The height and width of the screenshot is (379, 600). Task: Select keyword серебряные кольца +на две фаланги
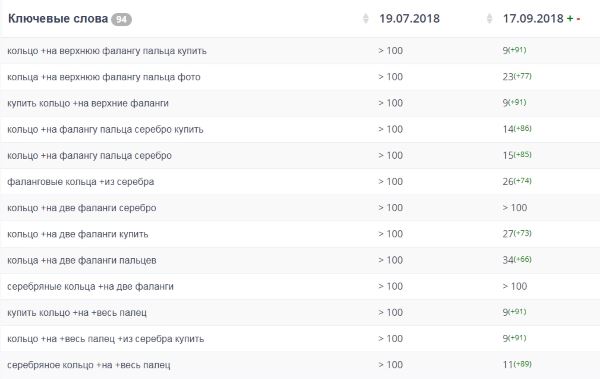click(x=90, y=286)
